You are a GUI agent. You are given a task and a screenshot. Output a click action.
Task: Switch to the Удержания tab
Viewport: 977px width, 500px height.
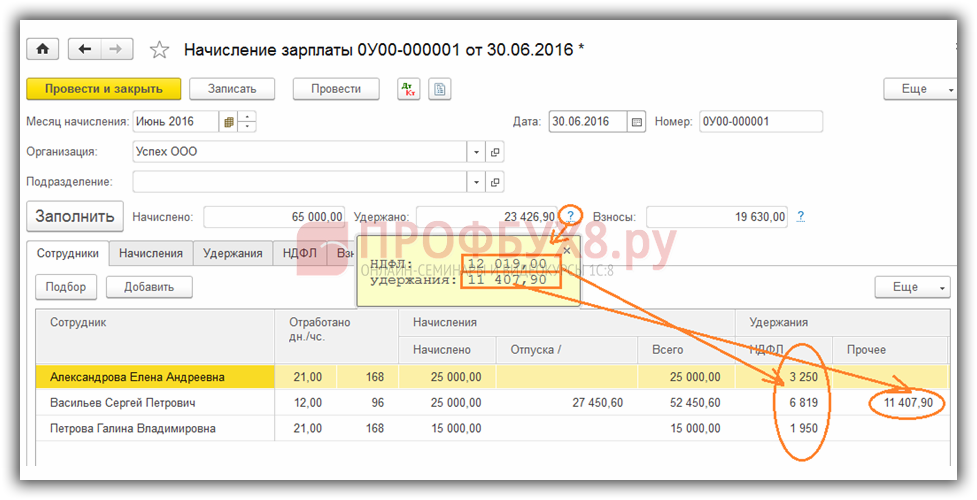(x=232, y=253)
